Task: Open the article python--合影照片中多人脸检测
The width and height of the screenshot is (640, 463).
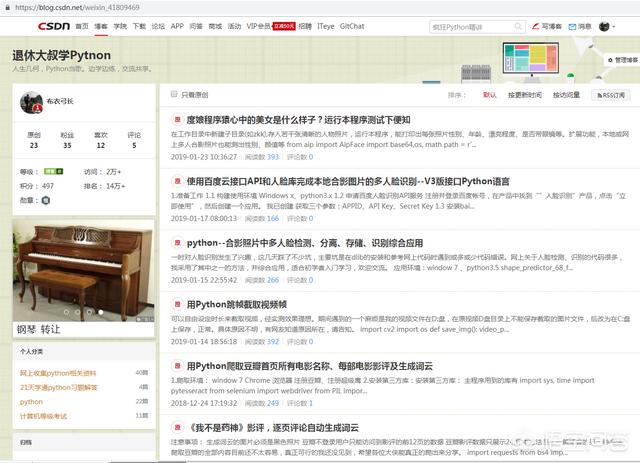Action: 305,243
